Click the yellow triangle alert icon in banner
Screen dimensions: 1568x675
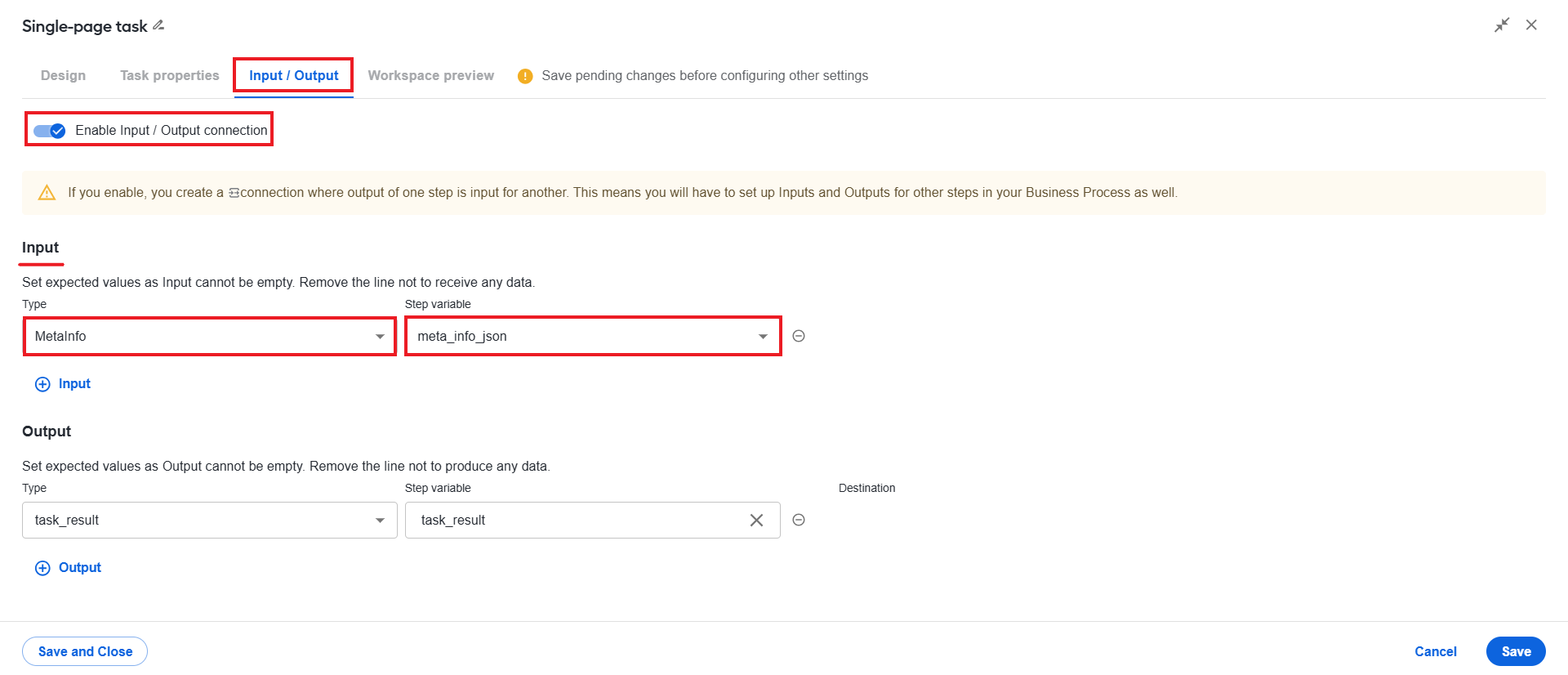(47, 193)
